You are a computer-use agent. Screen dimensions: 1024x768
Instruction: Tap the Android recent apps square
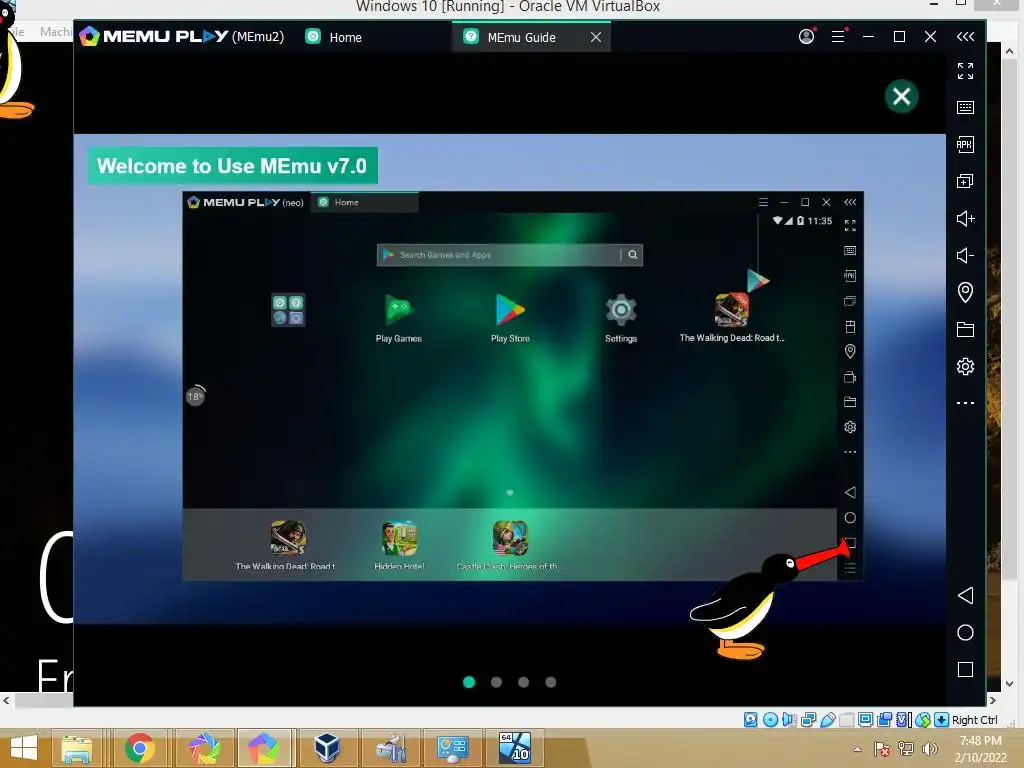tap(965, 669)
